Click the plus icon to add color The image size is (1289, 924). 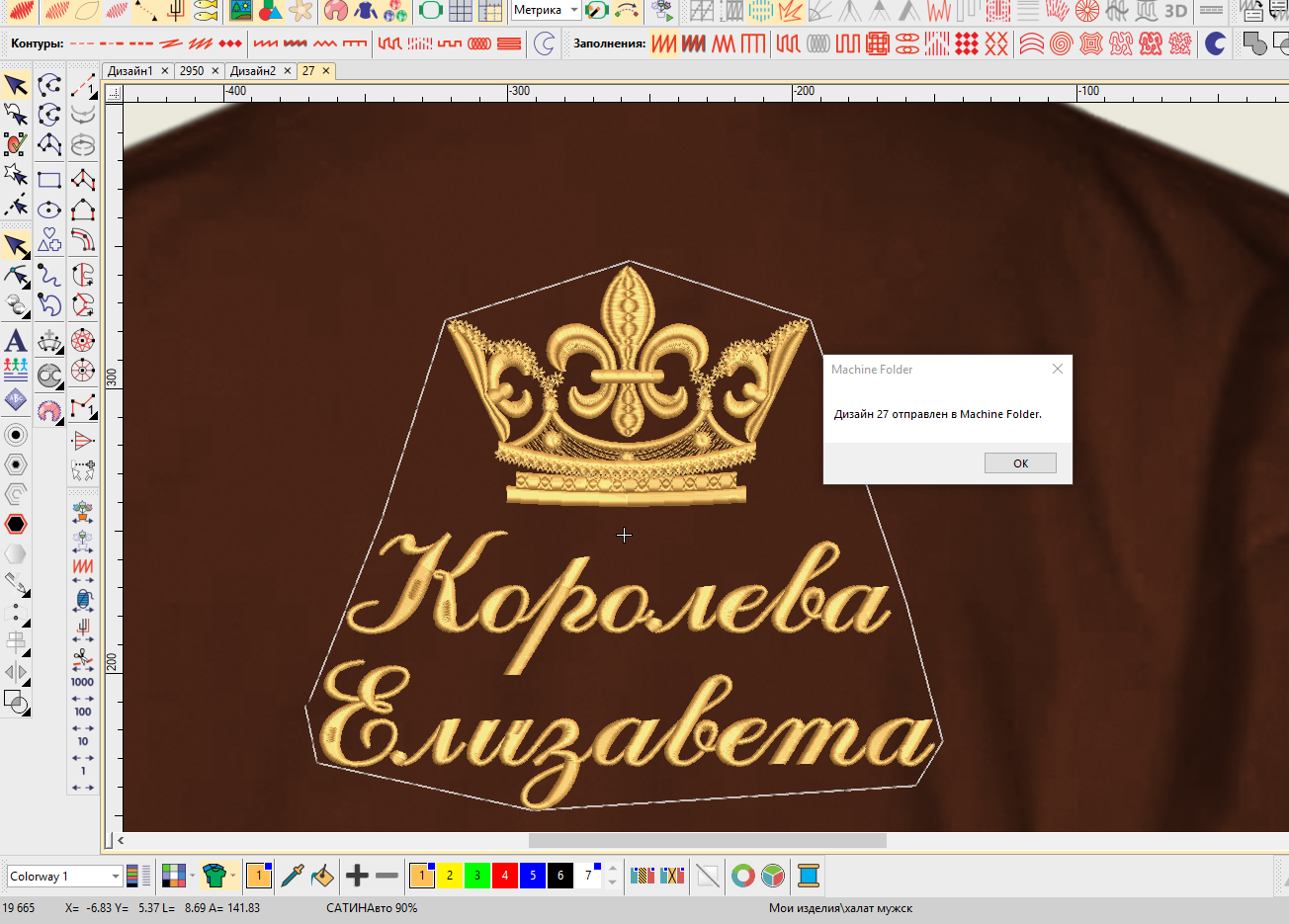click(357, 876)
